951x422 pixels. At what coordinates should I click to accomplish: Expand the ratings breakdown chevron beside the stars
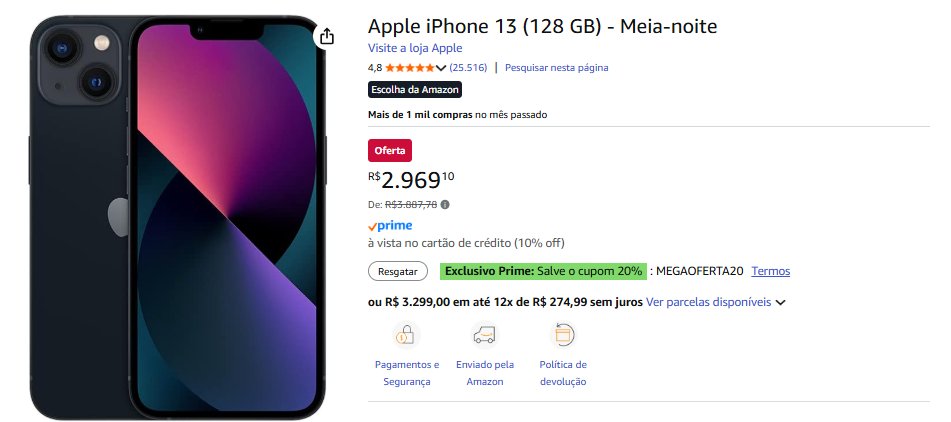(441, 68)
